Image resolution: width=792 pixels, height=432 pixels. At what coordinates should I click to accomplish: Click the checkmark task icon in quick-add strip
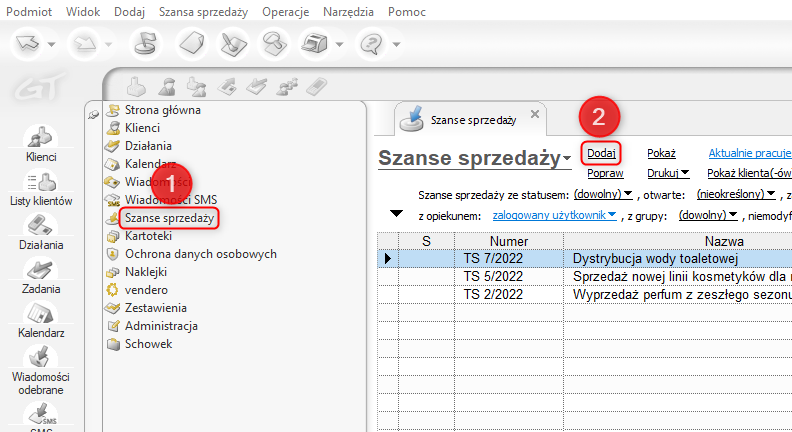click(x=257, y=86)
